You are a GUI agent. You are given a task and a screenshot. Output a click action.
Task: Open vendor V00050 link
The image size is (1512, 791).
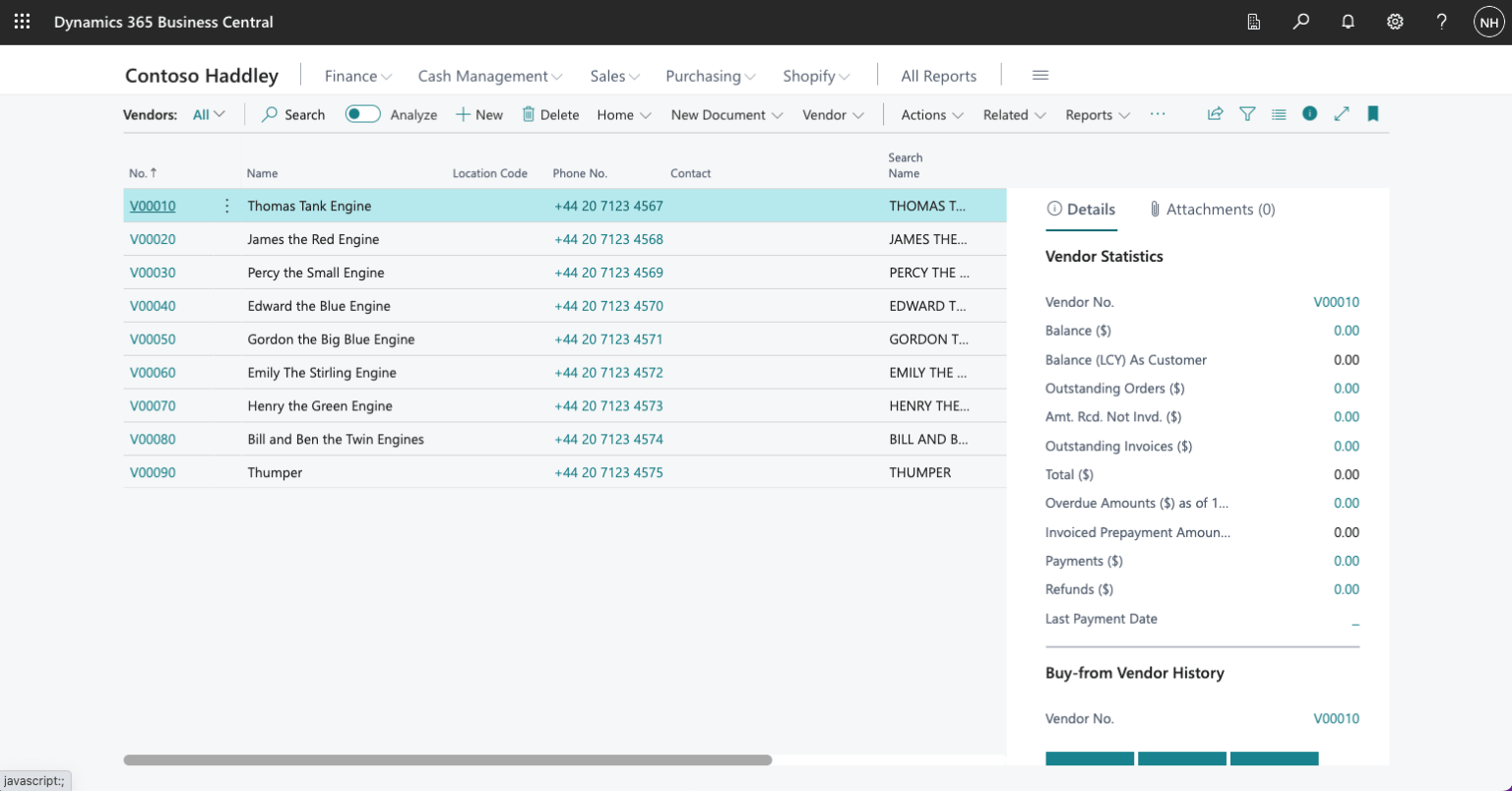coord(153,339)
